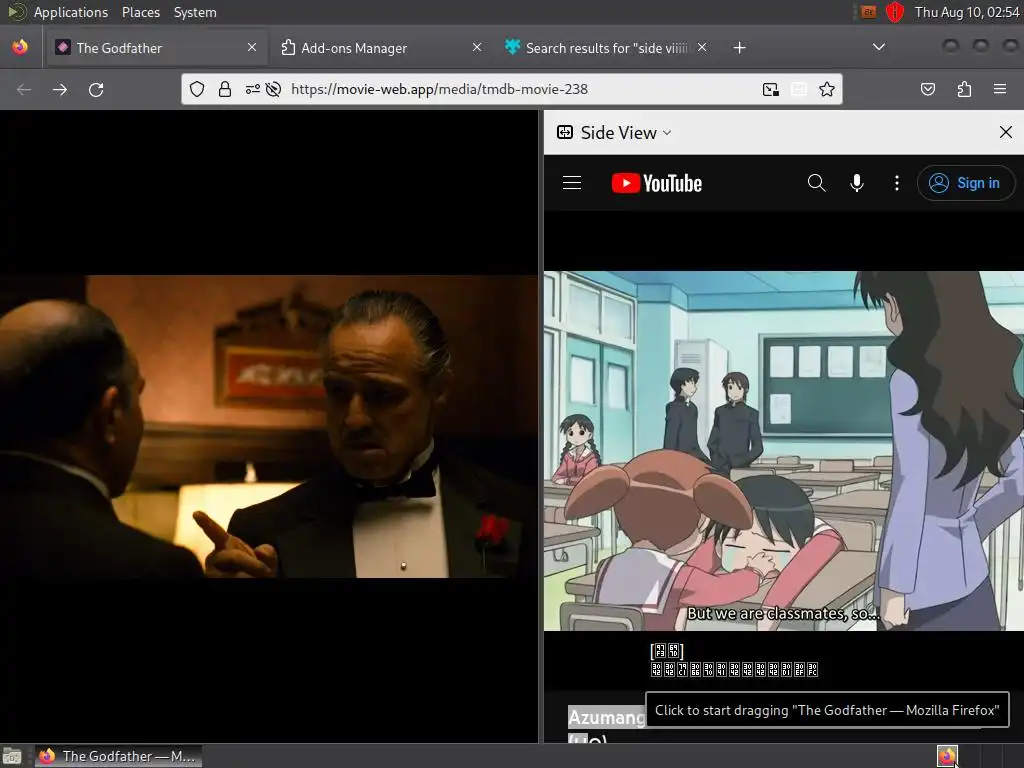Click The Godfather movie video
This screenshot has height=768, width=1024.
pyautogui.click(x=269, y=426)
